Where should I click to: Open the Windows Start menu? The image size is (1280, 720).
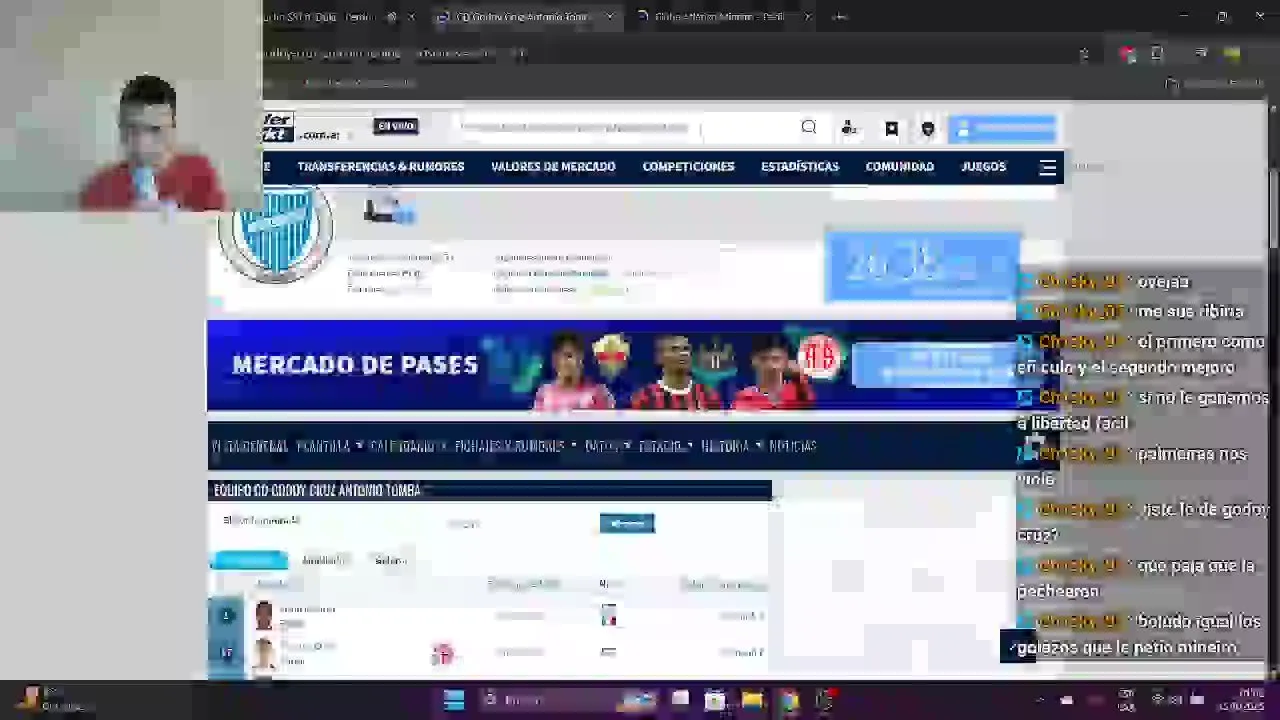tap(454, 699)
